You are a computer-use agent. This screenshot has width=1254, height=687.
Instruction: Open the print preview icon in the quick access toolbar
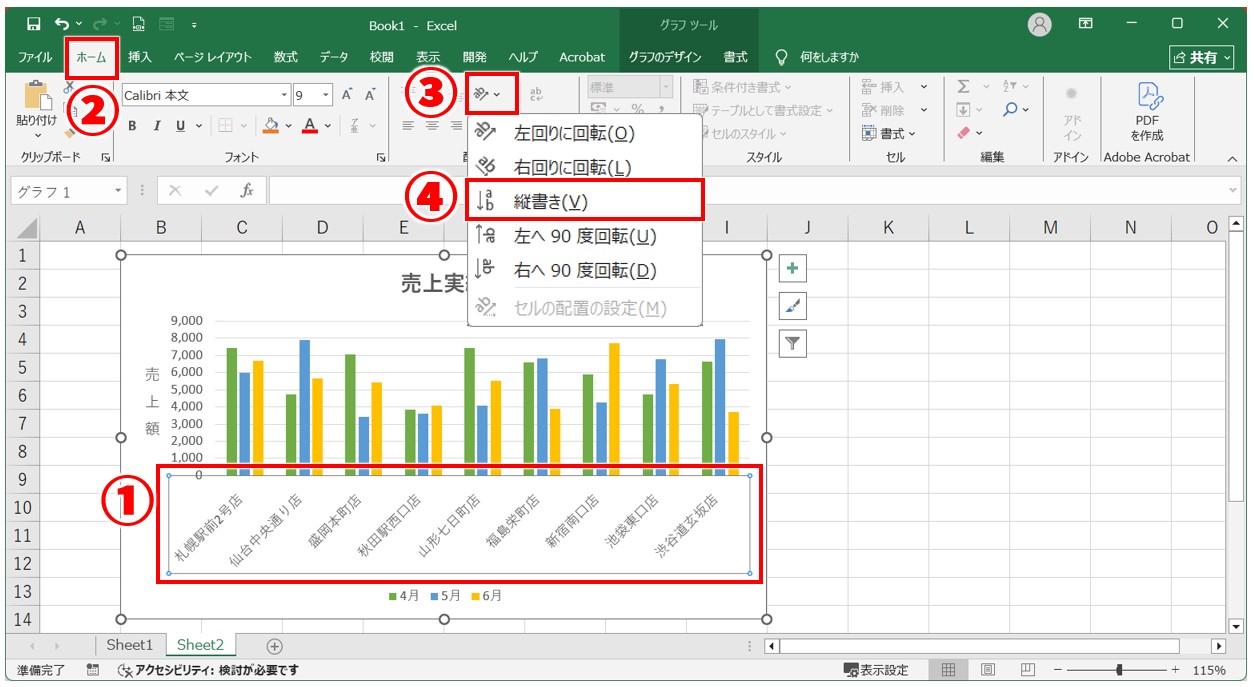(x=139, y=24)
